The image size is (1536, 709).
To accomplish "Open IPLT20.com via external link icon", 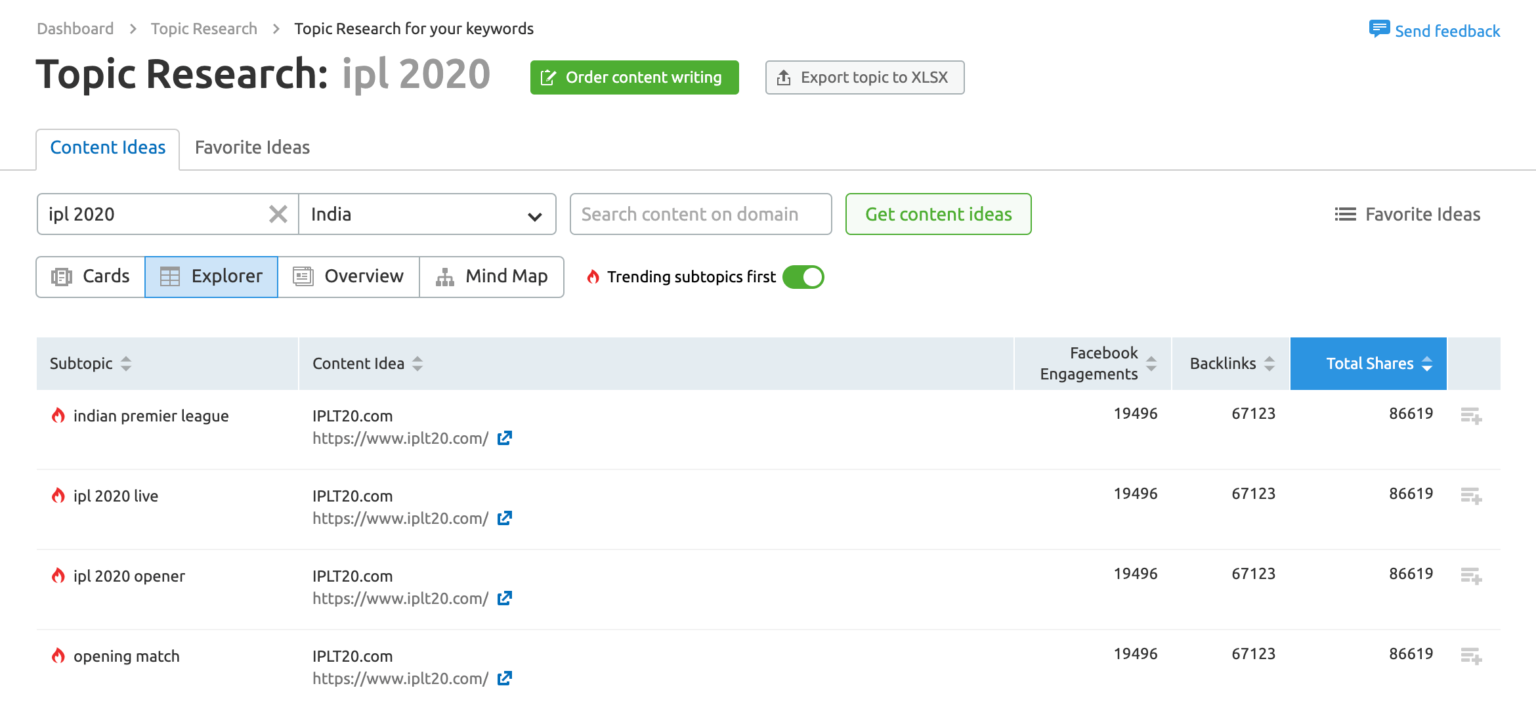I will [504, 438].
